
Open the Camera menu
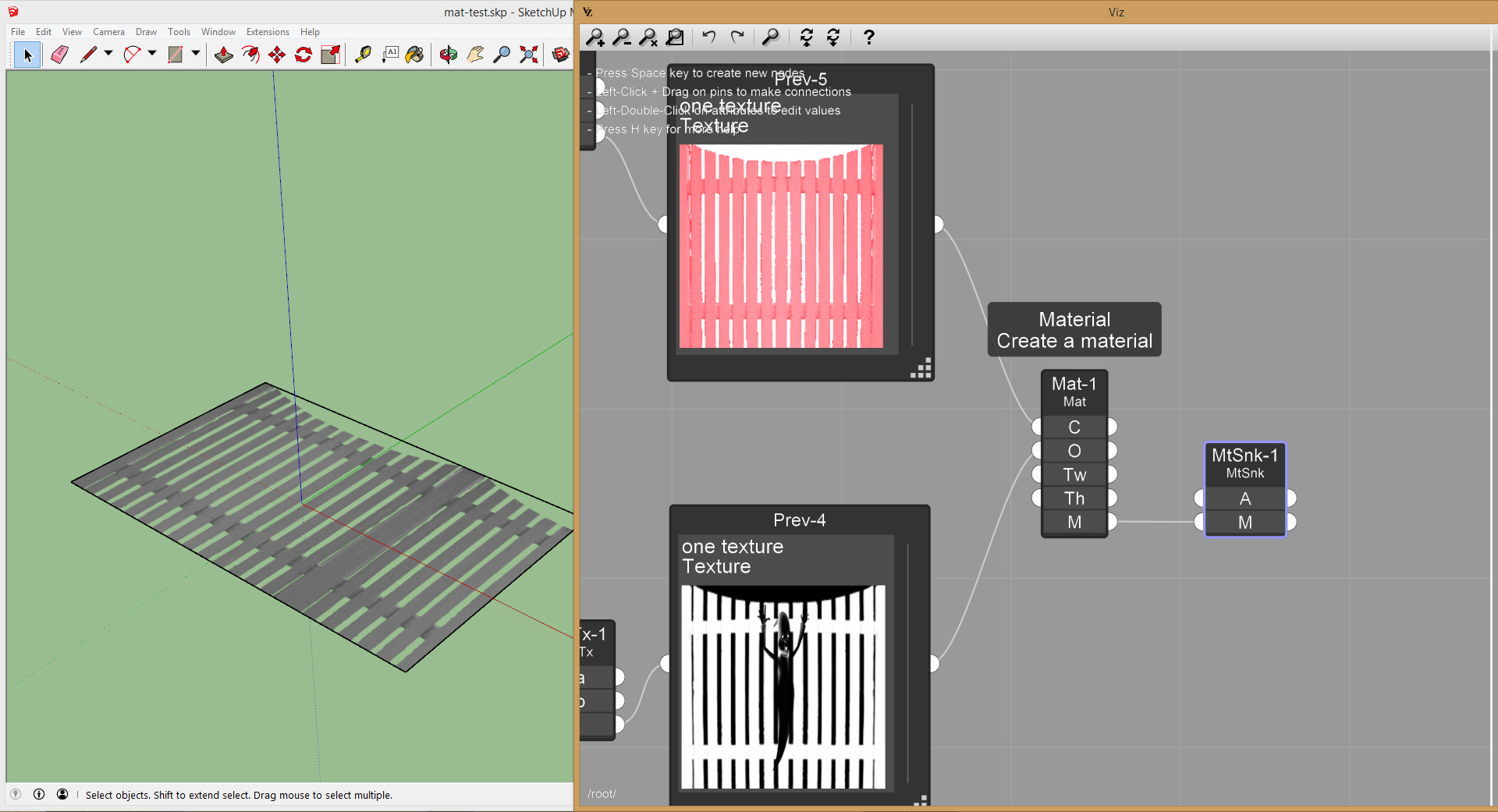[x=108, y=32]
